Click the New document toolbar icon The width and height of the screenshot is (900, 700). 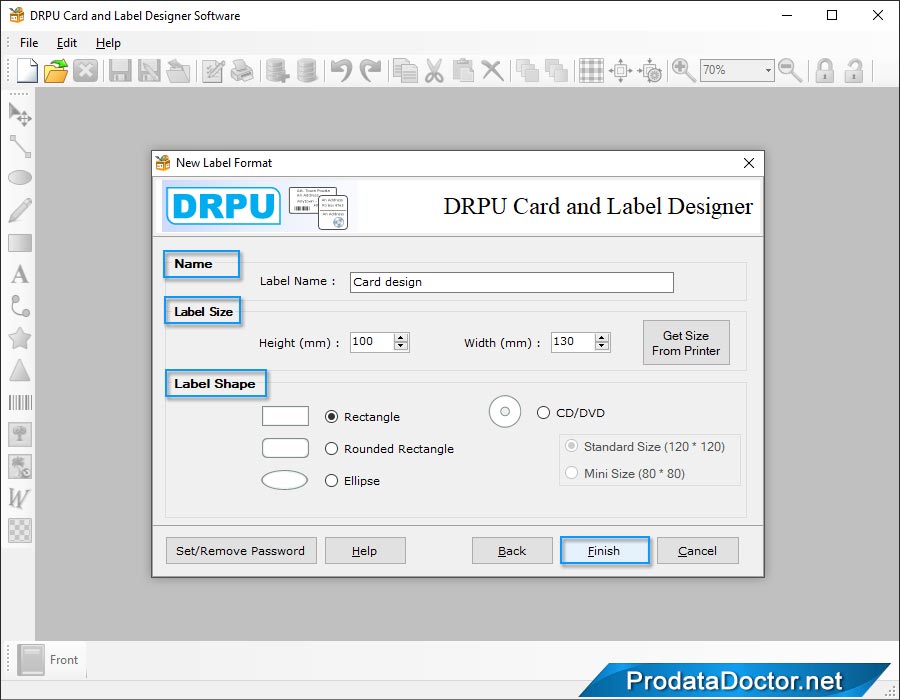tap(27, 71)
